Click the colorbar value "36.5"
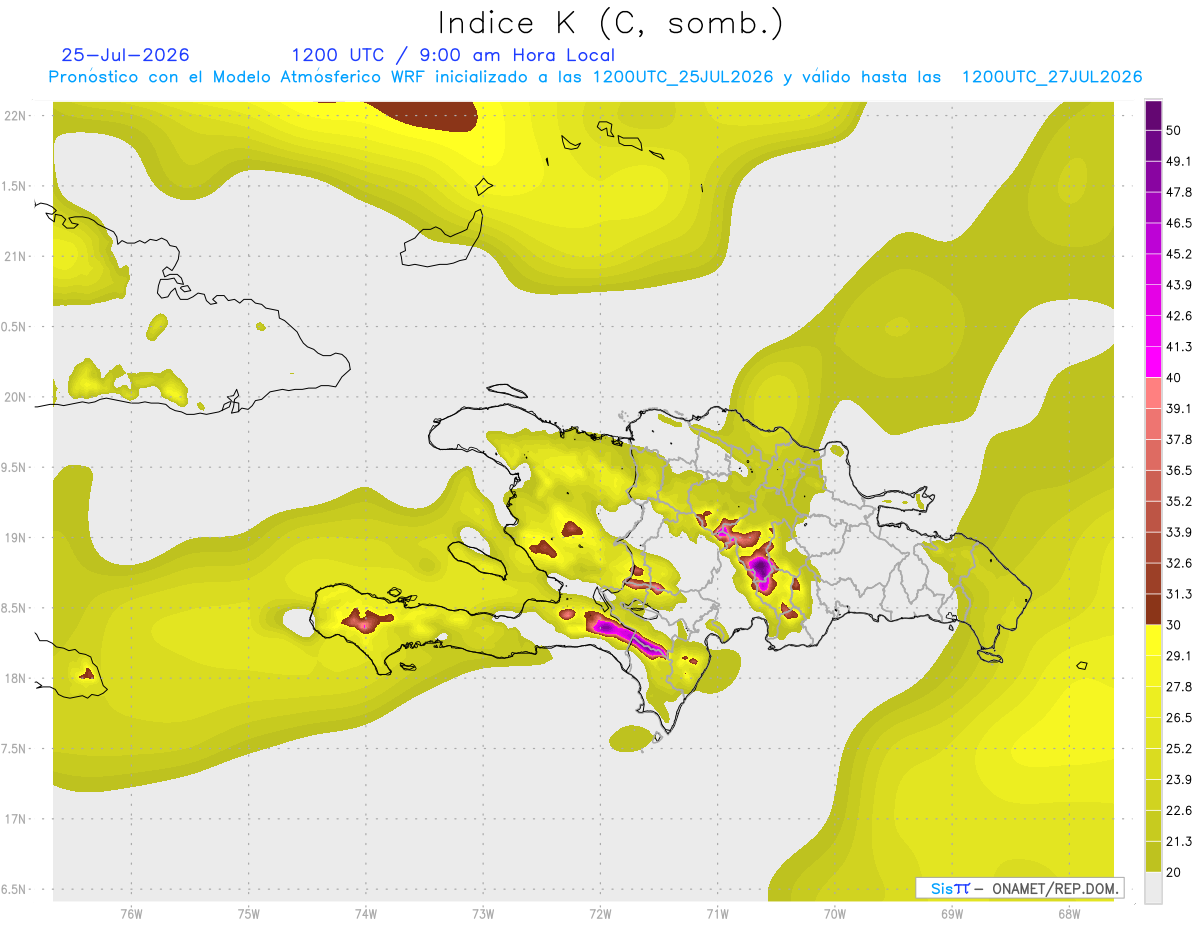This screenshot has width=1200, height=927. (1179, 470)
